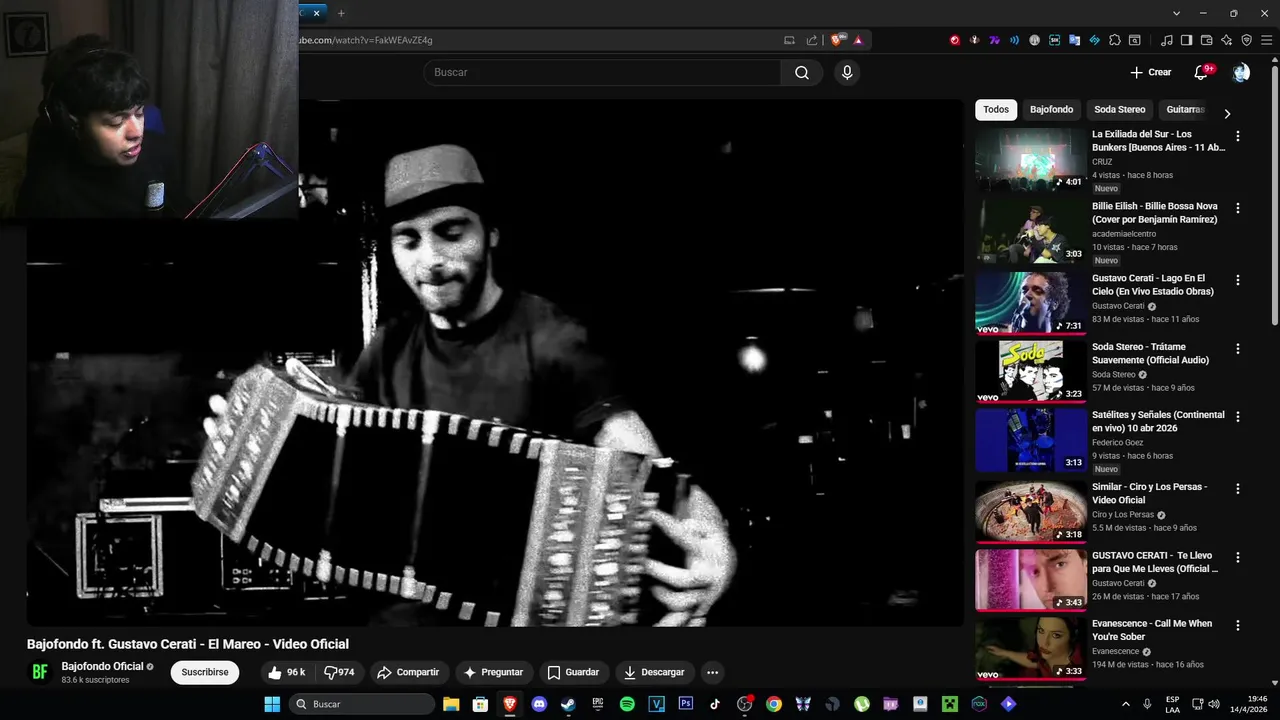
Task: Click the taskbar Buscar search box
Action: (x=362, y=704)
